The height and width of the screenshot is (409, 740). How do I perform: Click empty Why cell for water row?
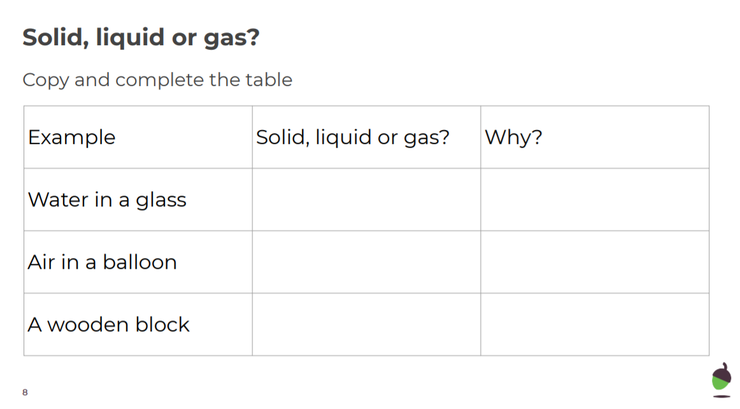[x=594, y=200]
